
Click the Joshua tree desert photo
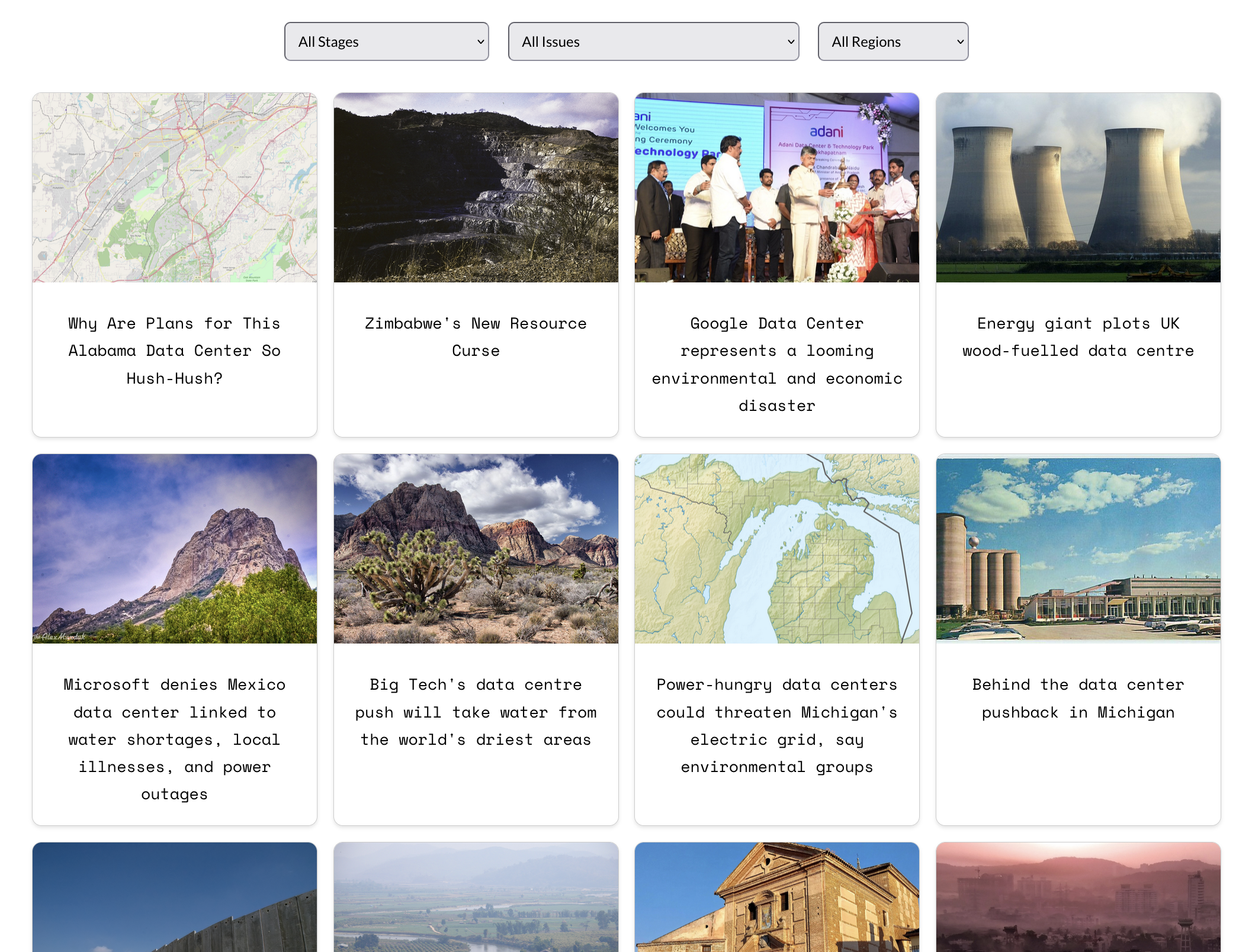click(x=476, y=548)
